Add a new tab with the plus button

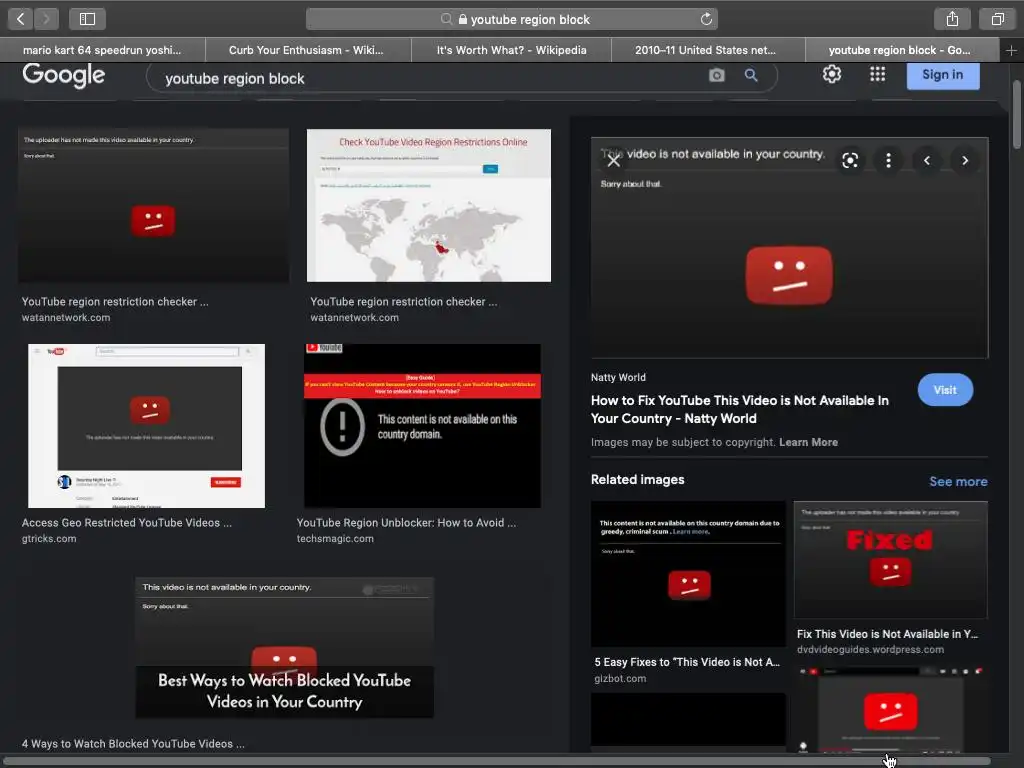click(x=1011, y=50)
